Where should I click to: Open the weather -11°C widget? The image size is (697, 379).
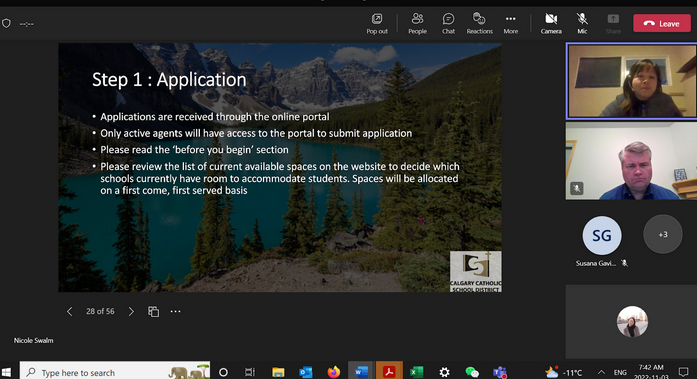click(x=564, y=372)
